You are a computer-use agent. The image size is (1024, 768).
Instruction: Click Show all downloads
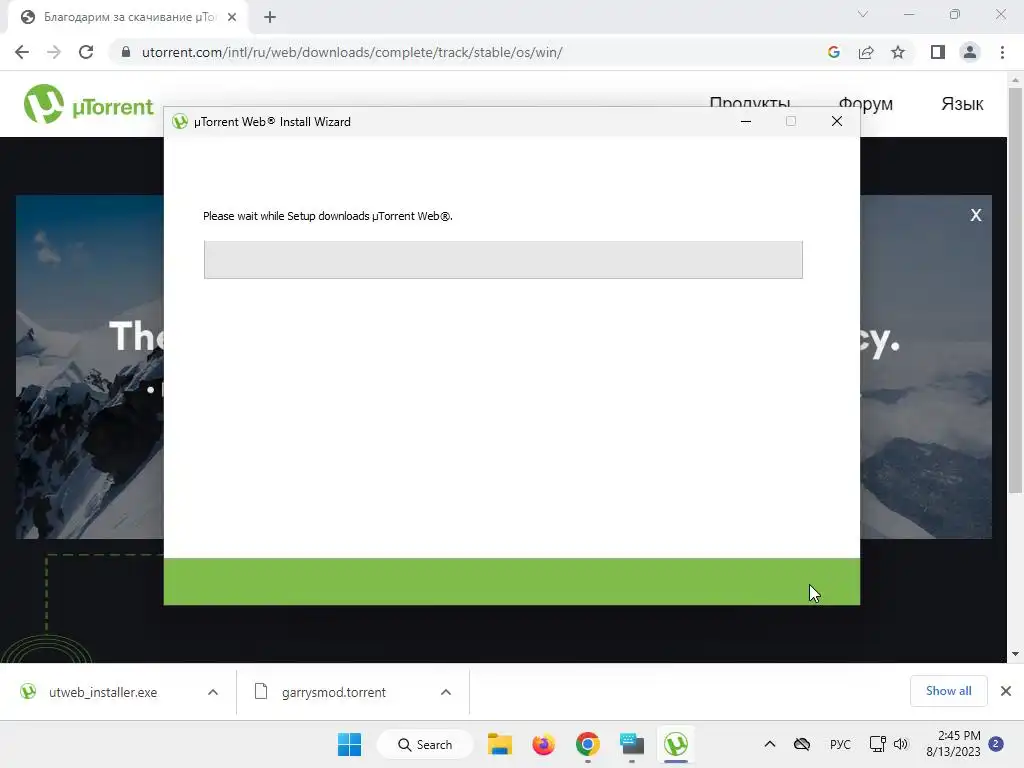948,691
